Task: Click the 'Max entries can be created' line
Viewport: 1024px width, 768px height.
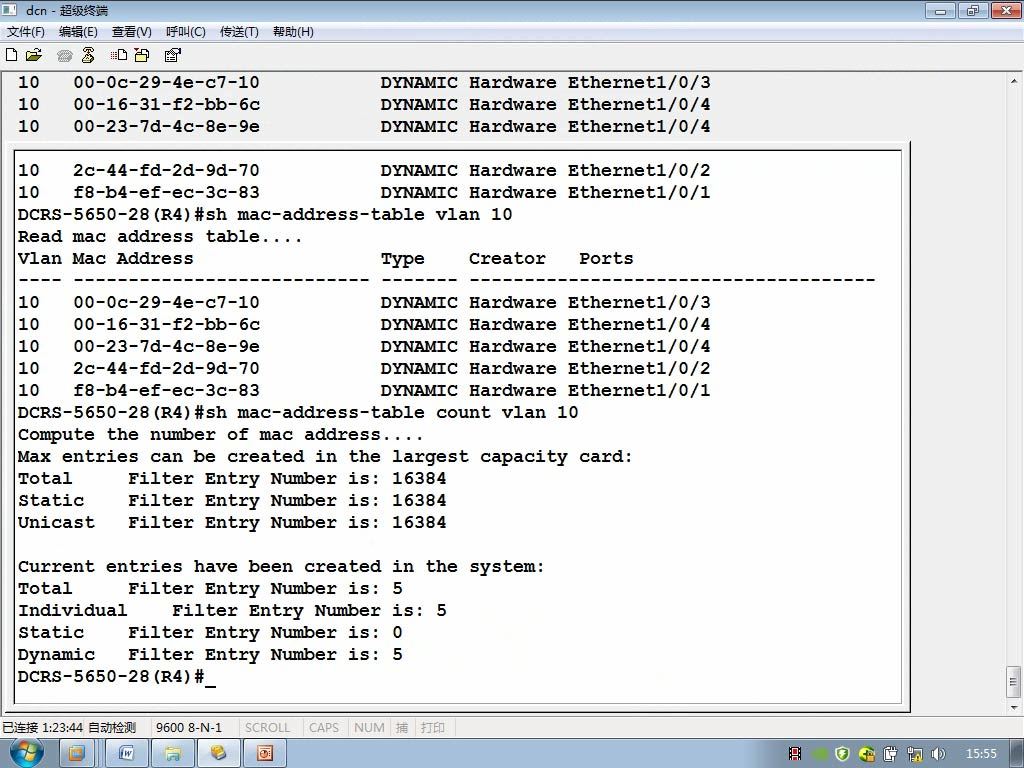Action: click(325, 457)
